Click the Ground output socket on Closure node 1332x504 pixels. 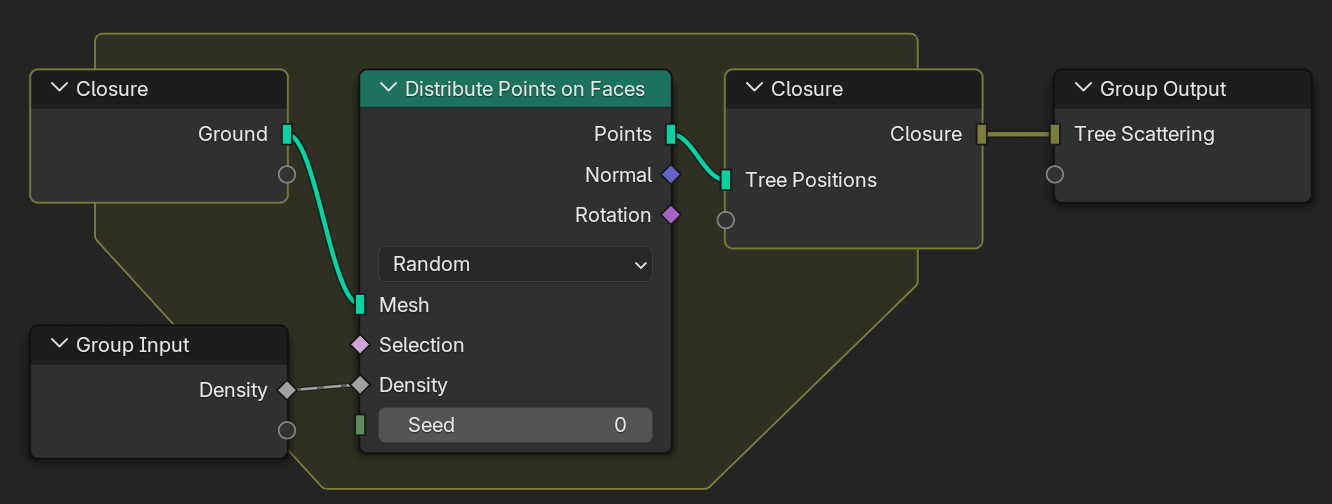click(x=287, y=134)
